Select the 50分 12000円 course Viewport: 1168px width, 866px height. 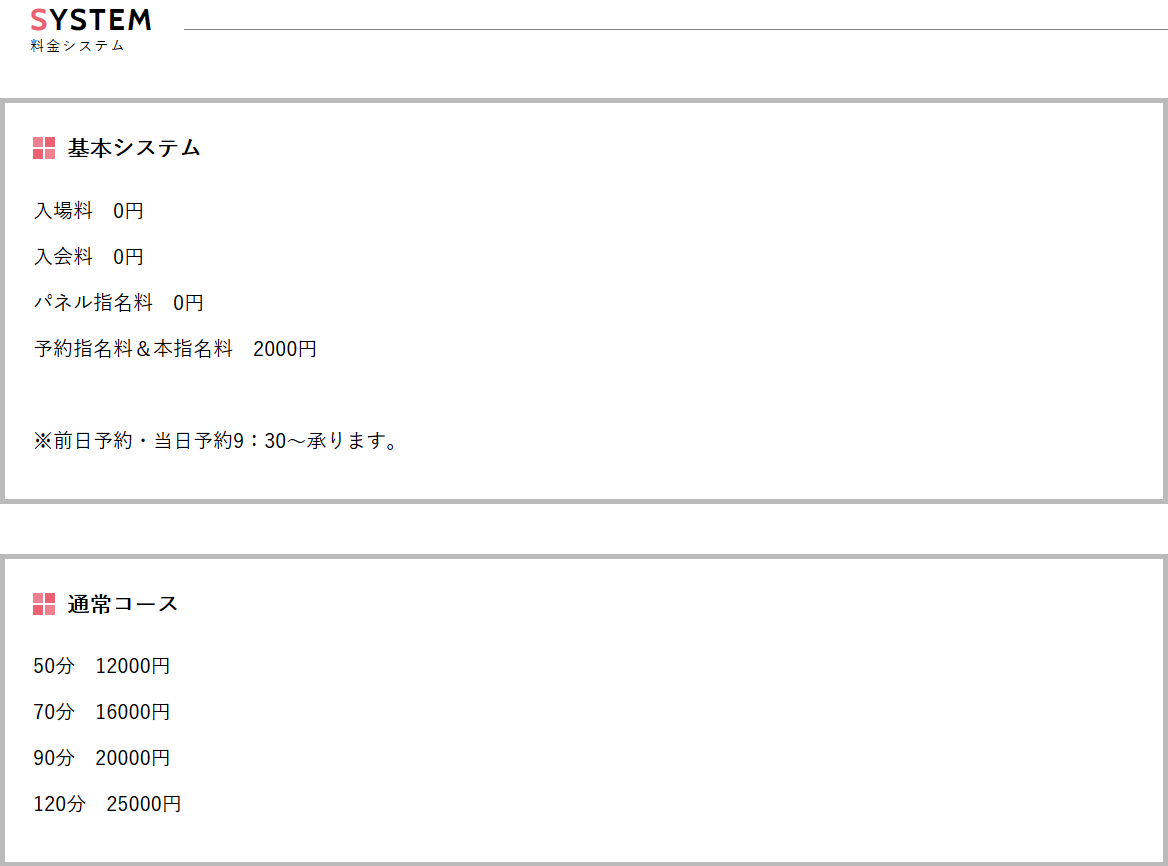coord(101,666)
